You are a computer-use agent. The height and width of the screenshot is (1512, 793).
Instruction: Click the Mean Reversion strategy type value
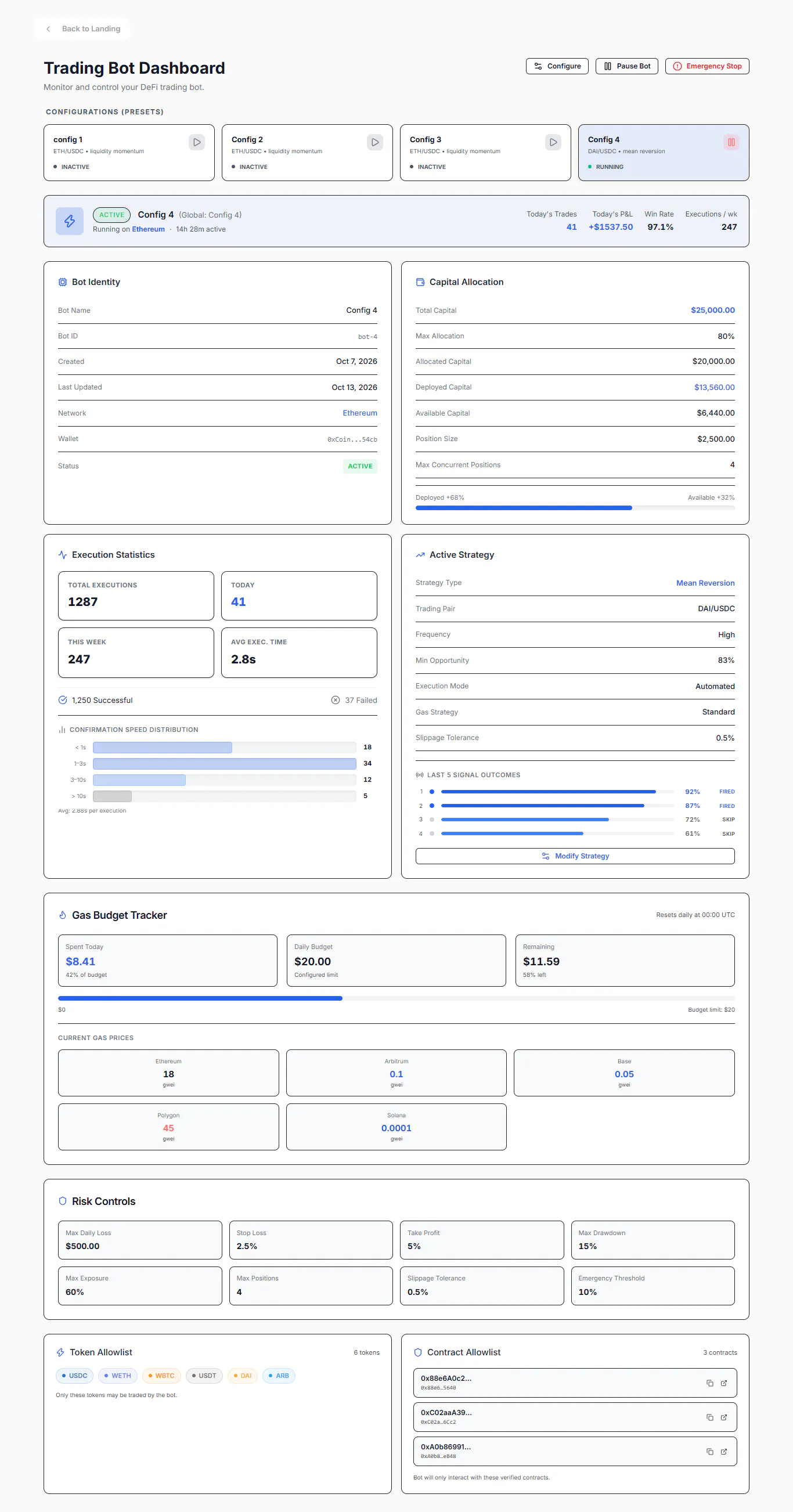pos(705,583)
